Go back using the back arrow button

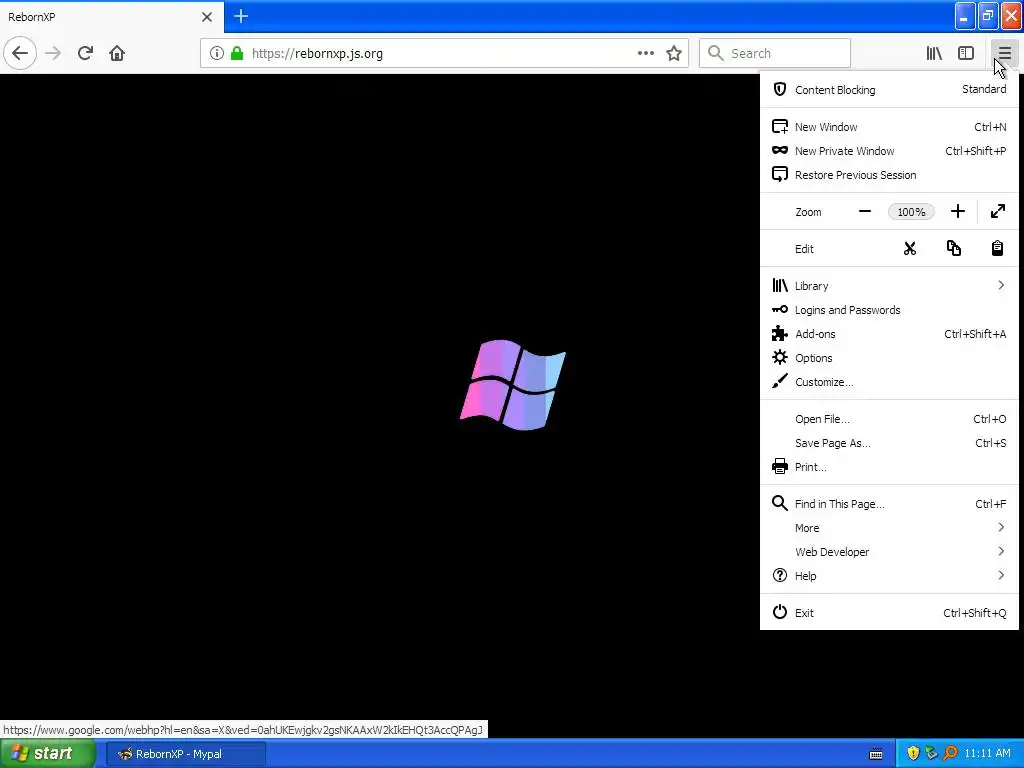(x=20, y=54)
